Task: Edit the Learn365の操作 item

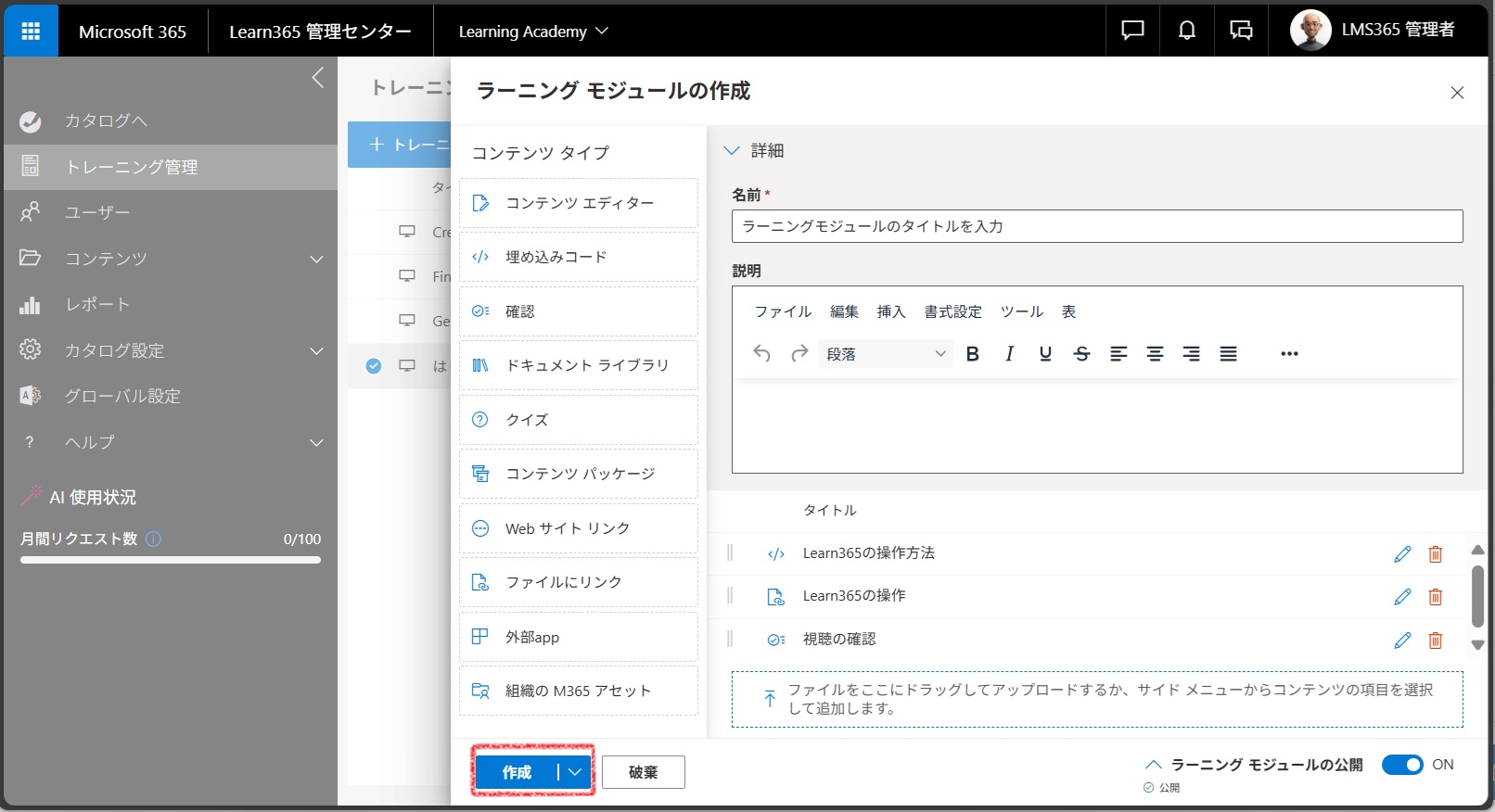Action: click(1402, 596)
